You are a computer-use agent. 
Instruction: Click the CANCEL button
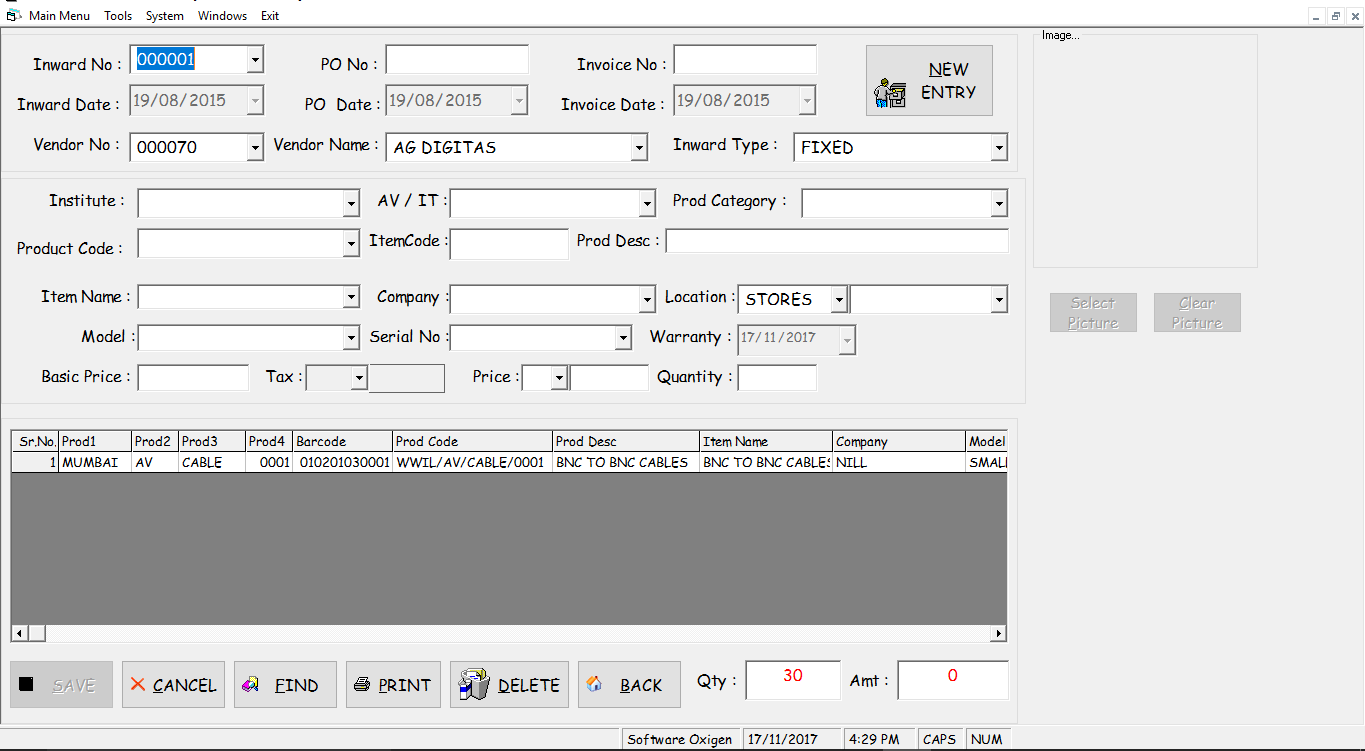(x=173, y=685)
